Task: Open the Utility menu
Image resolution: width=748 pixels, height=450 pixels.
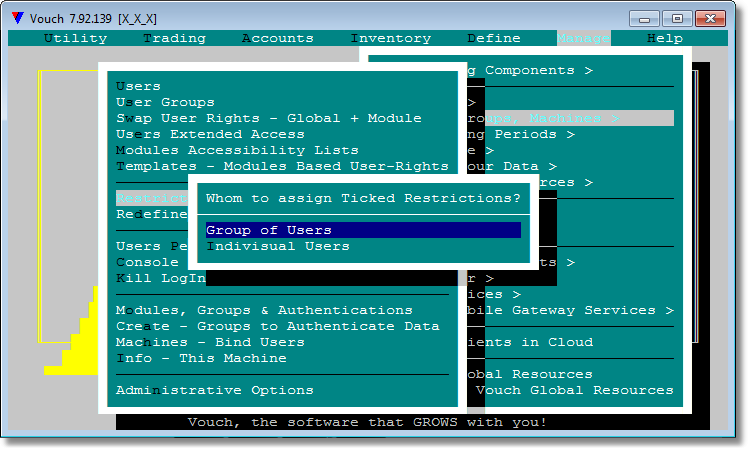Action: pyautogui.click(x=75, y=38)
